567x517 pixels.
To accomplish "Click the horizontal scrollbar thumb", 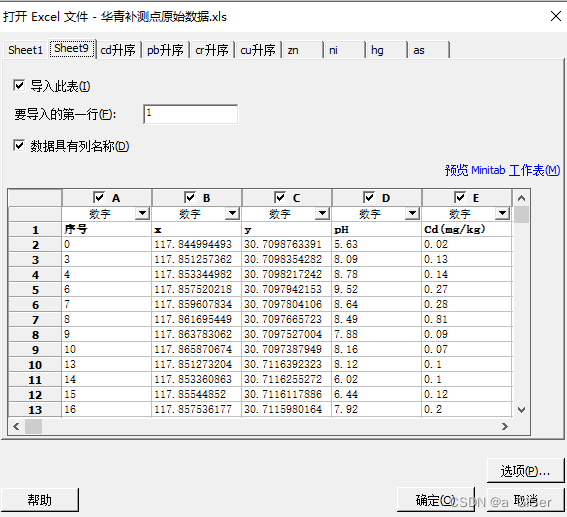I will (x=34, y=426).
